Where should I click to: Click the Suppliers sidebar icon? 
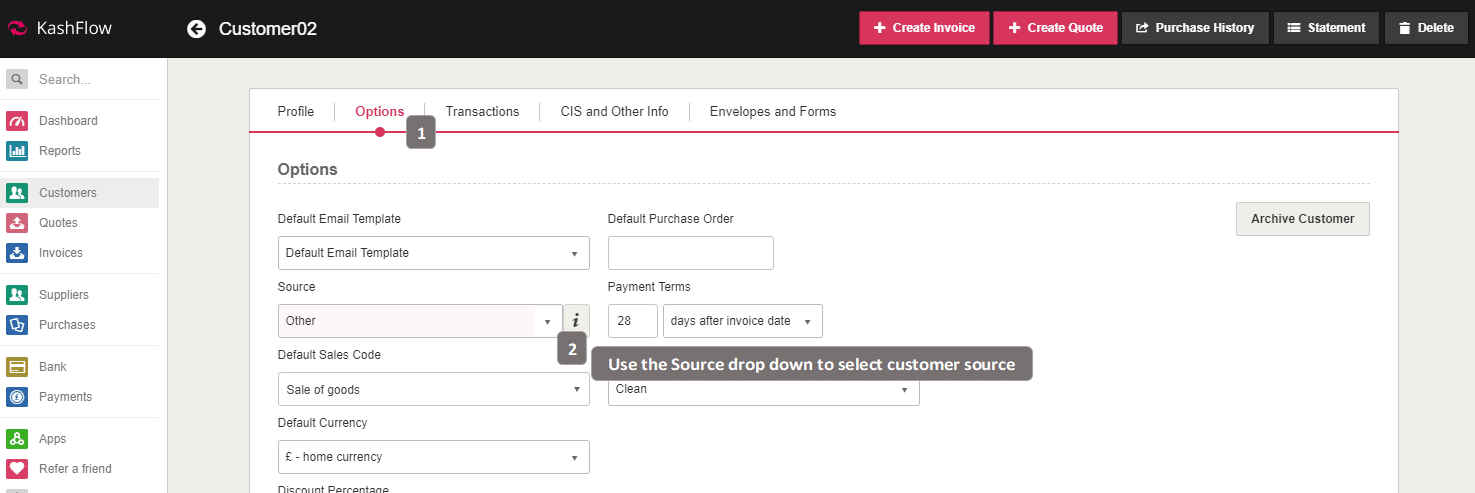coord(17,295)
